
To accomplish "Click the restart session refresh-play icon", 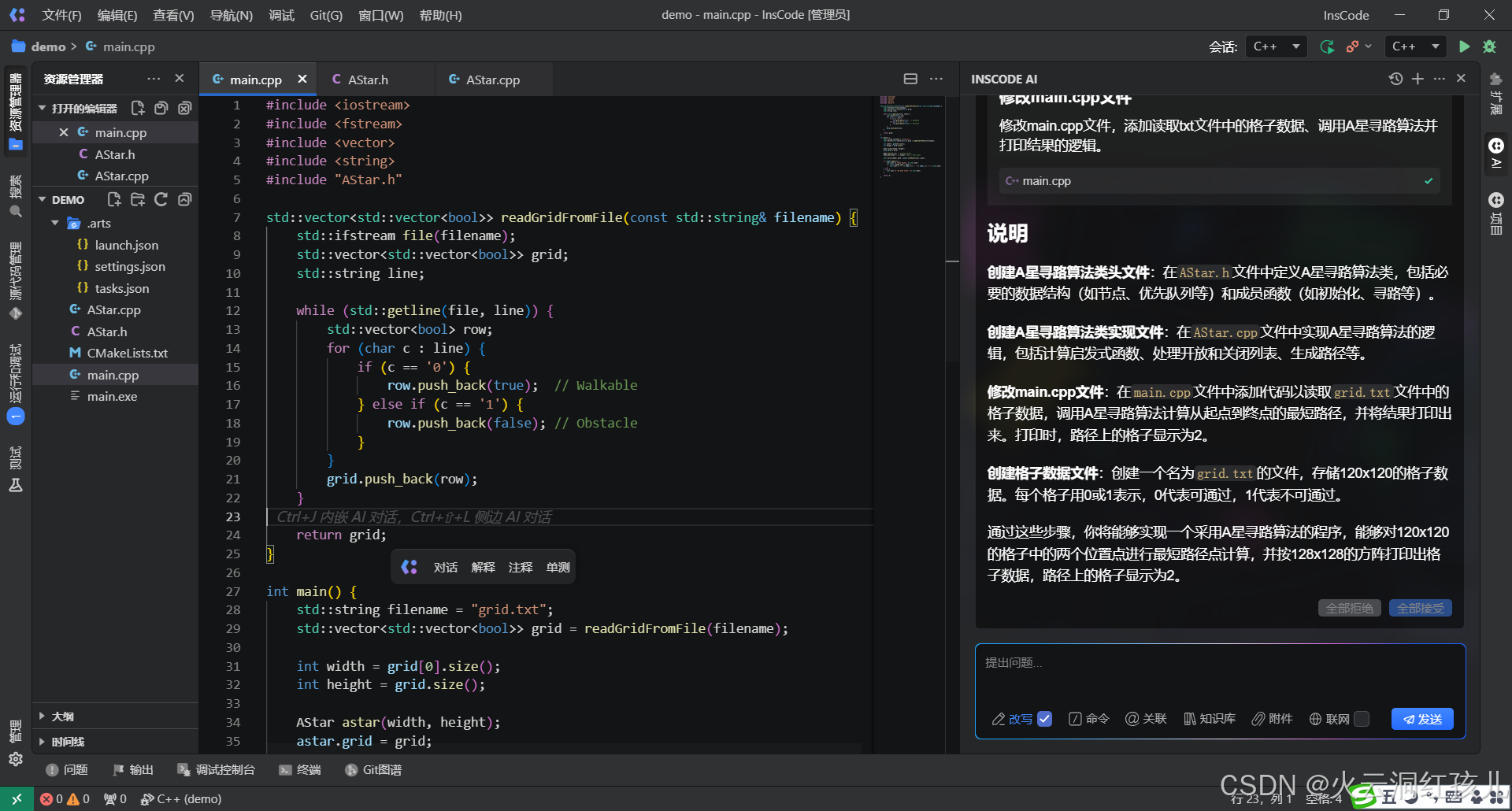I will pyautogui.click(x=1327, y=46).
